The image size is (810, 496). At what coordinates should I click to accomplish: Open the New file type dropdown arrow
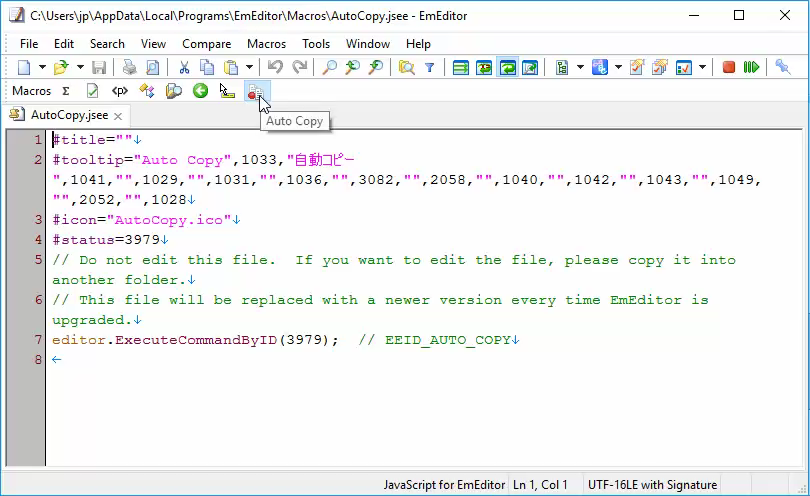(x=42, y=67)
